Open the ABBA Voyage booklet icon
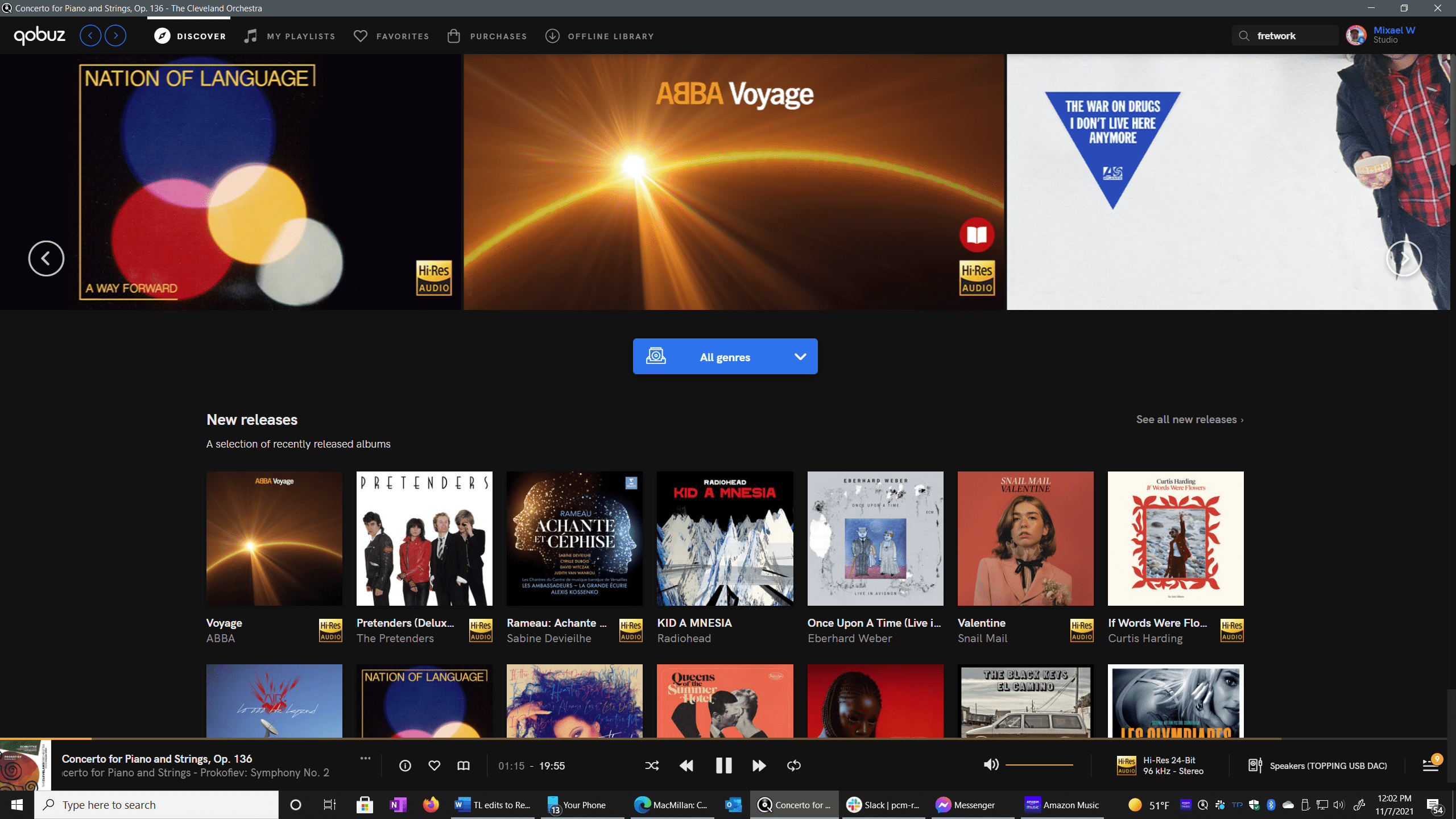 977,234
